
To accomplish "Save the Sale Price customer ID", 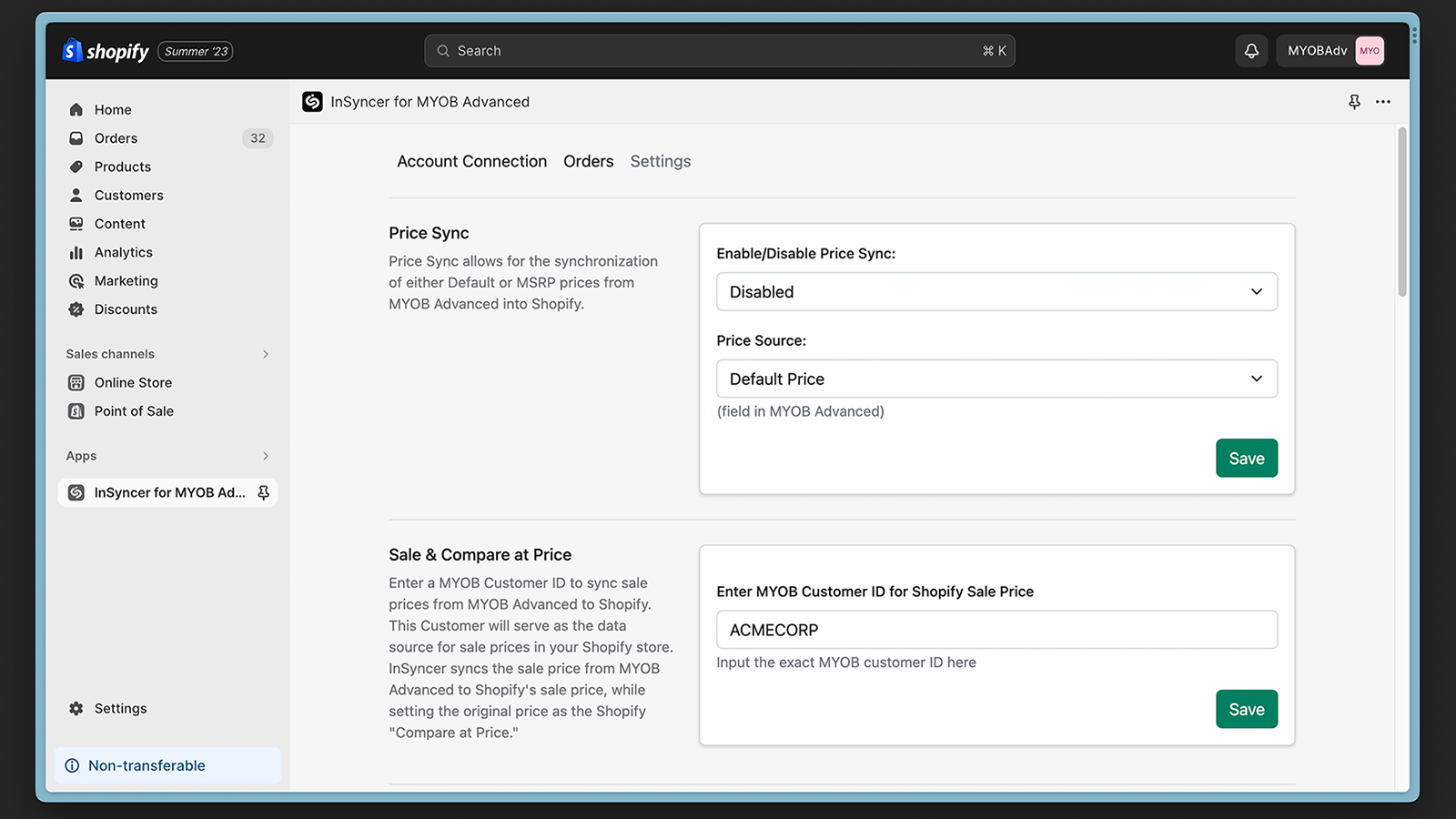I will pyautogui.click(x=1246, y=710).
